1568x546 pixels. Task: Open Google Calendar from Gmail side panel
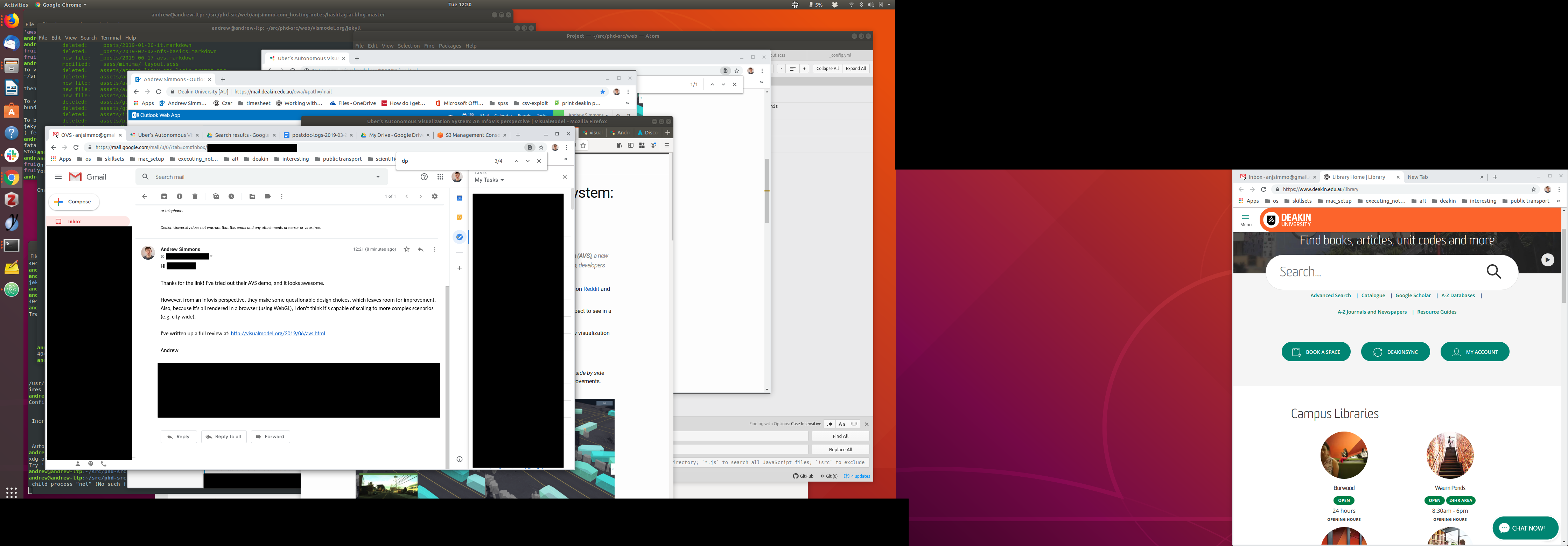[x=460, y=198]
